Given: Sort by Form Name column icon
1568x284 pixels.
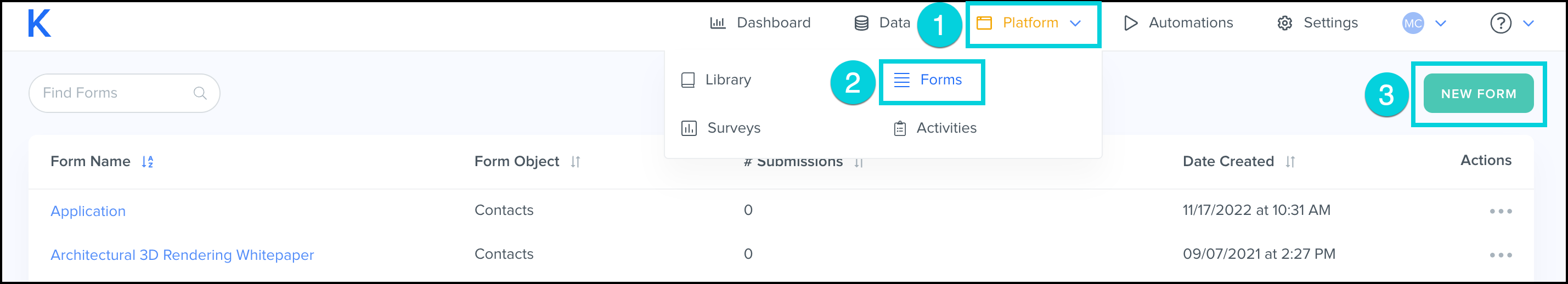Looking at the screenshot, I should [x=147, y=162].
